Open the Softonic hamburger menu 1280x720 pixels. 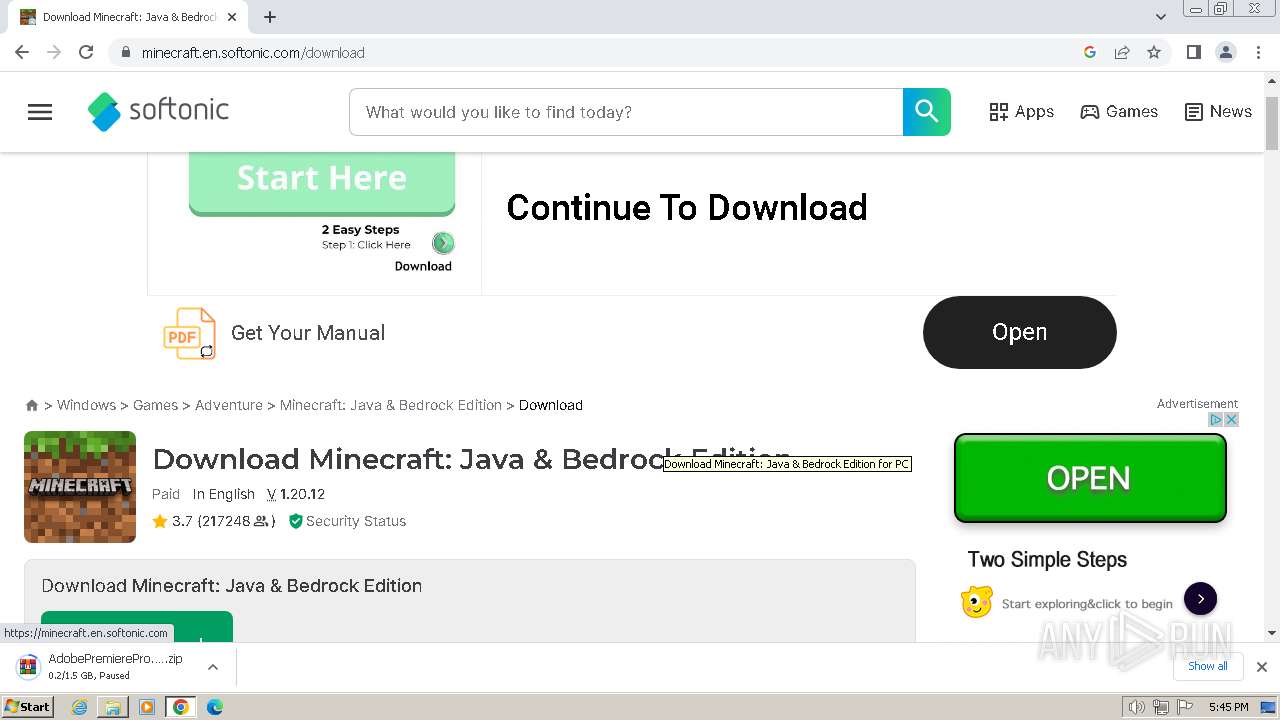coord(40,112)
